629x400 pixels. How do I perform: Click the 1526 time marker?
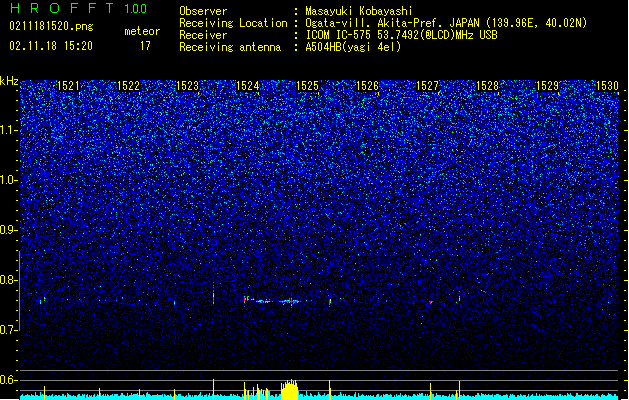coord(367,86)
